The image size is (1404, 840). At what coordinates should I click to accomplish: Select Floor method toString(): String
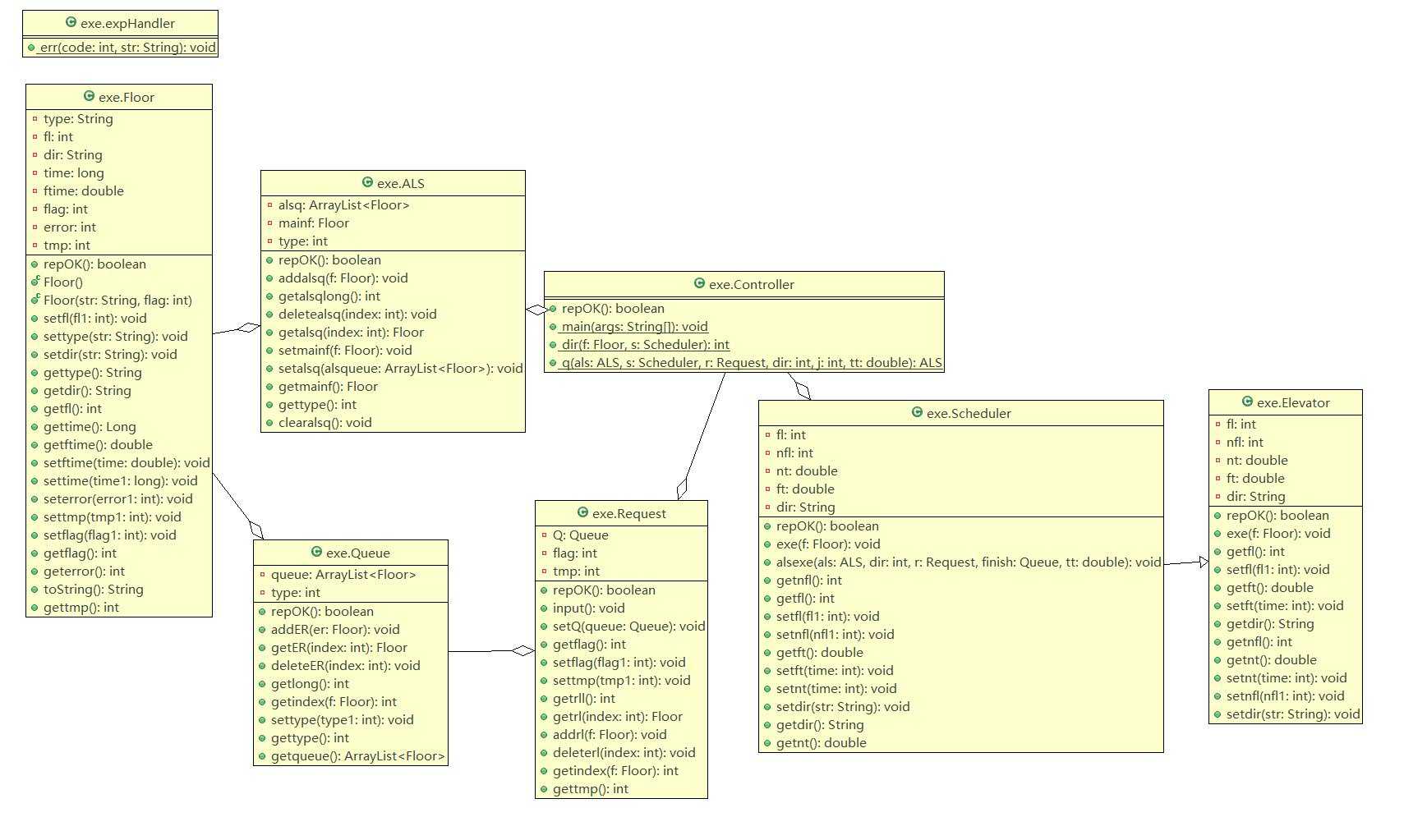tap(94, 589)
